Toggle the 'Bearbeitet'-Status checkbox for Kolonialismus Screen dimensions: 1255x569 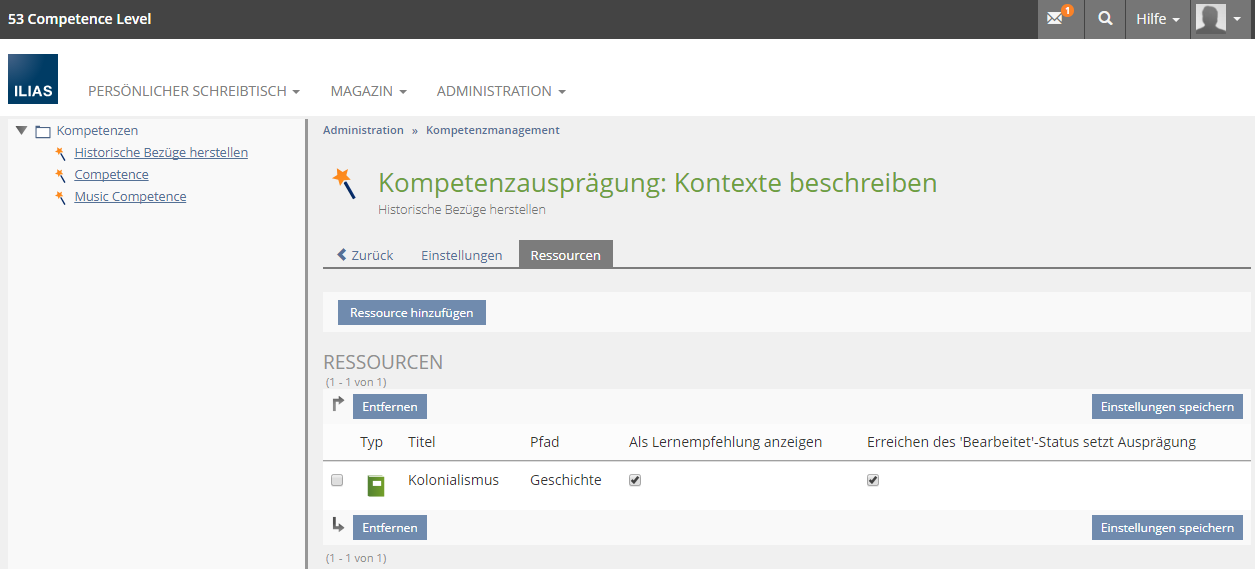(873, 480)
